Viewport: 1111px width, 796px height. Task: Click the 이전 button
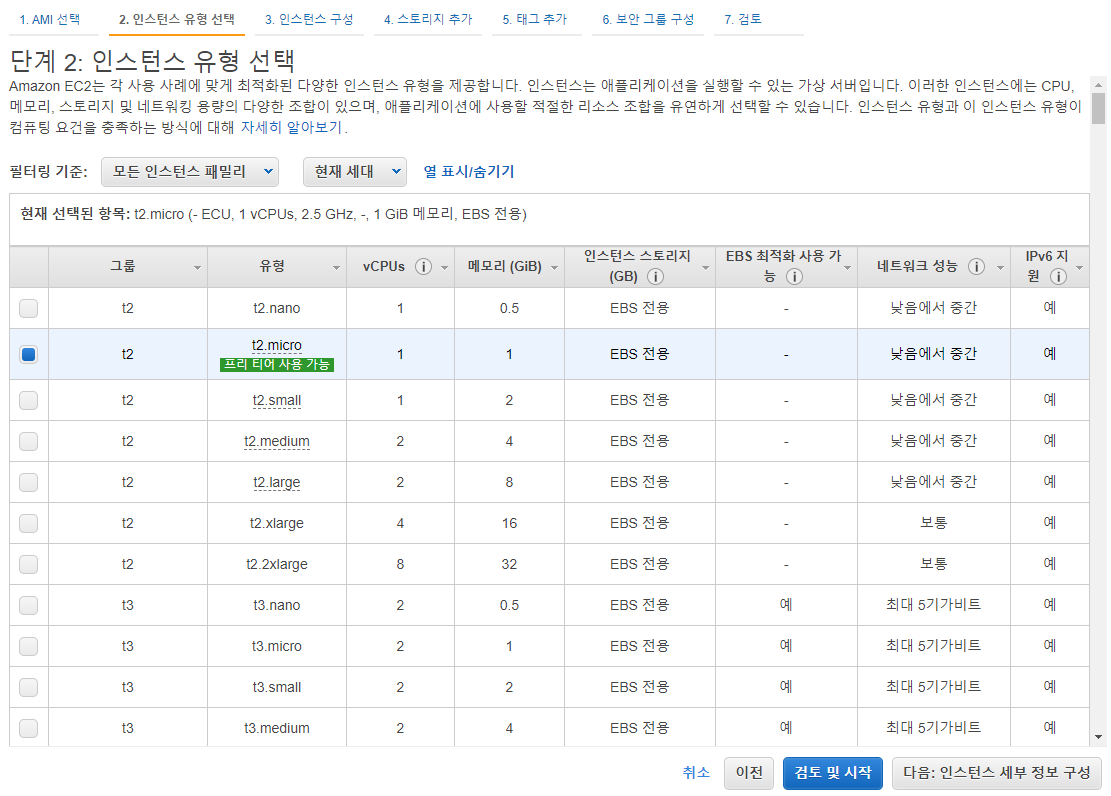pyautogui.click(x=749, y=773)
